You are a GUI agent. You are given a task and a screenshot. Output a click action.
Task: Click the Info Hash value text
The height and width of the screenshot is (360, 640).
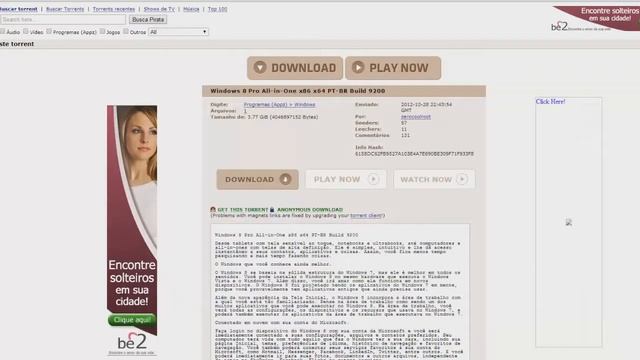click(x=414, y=154)
